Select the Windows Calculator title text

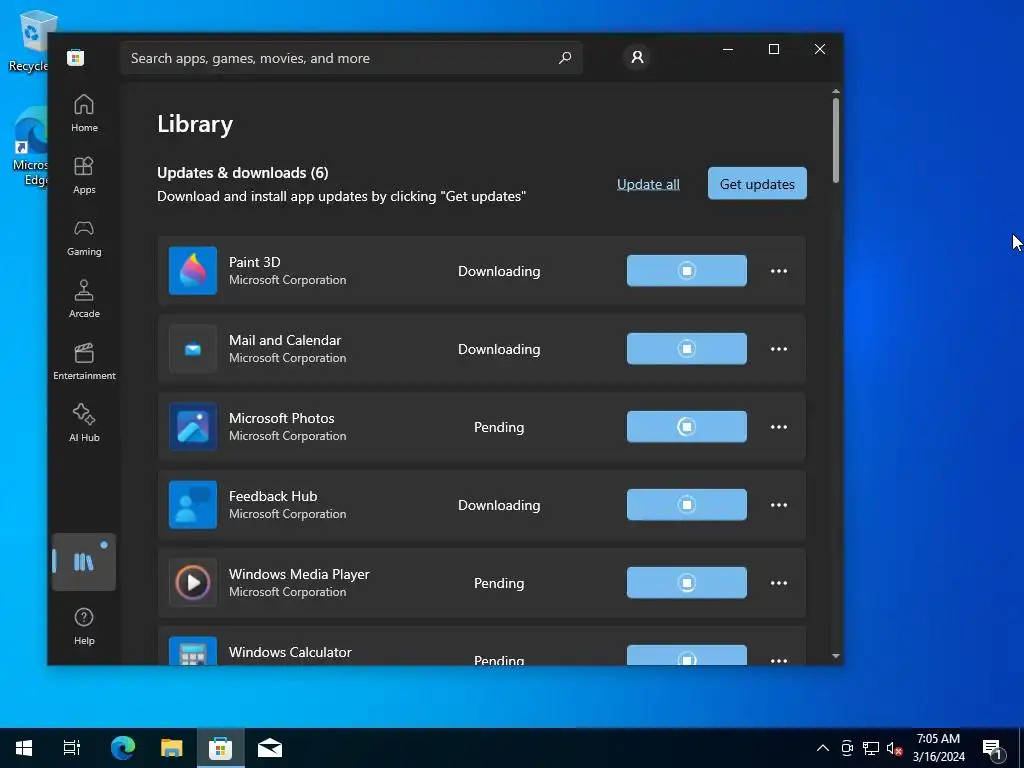click(x=290, y=652)
